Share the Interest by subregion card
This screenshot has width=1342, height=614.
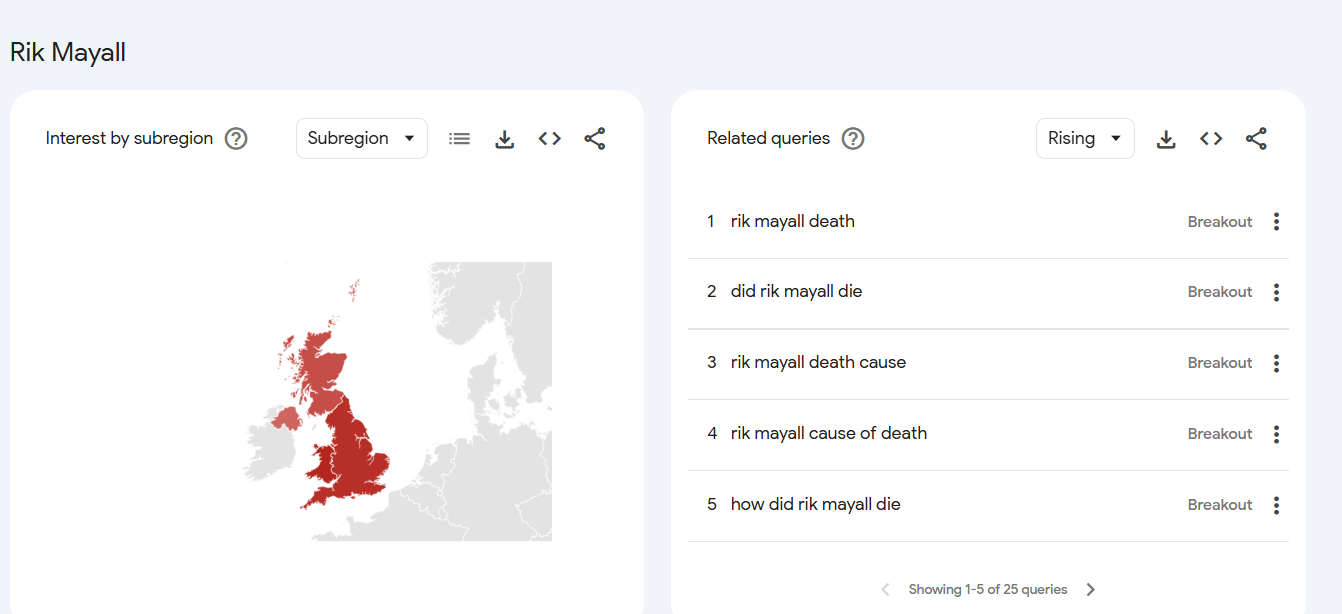[x=595, y=139]
